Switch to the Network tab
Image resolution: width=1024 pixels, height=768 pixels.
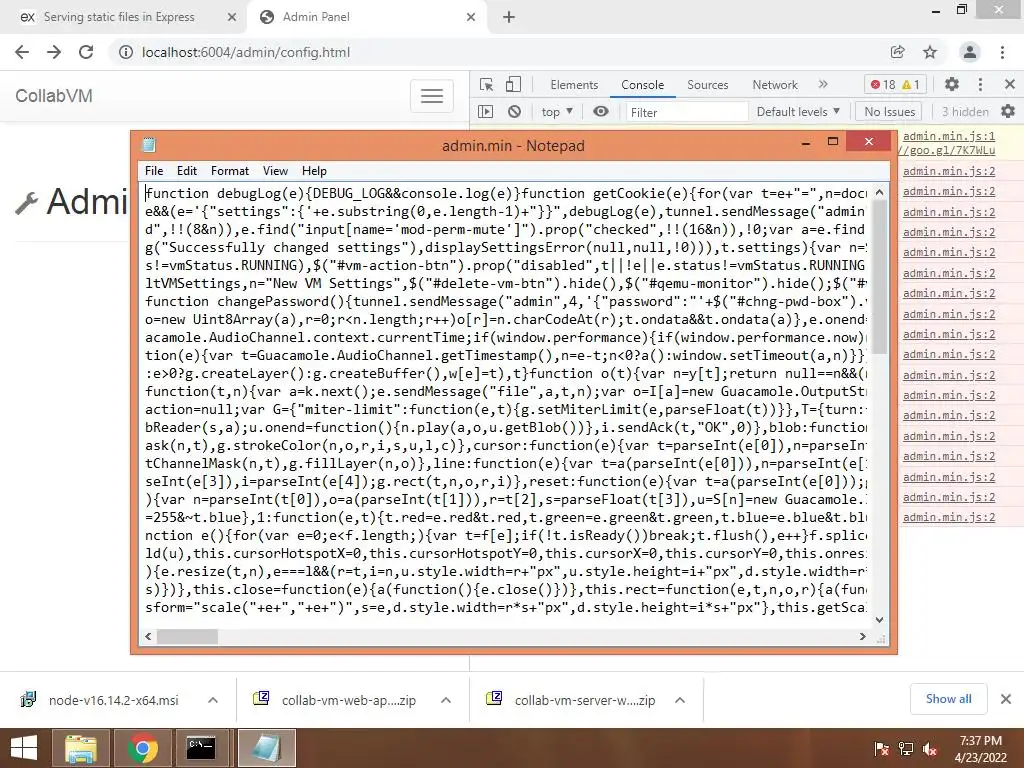[775, 84]
